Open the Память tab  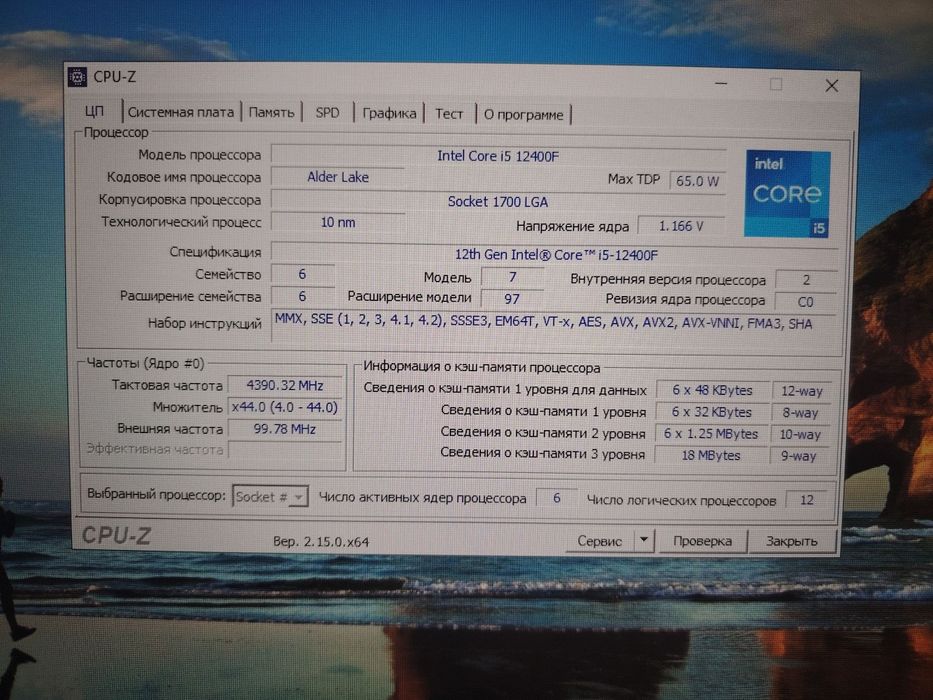(271, 112)
